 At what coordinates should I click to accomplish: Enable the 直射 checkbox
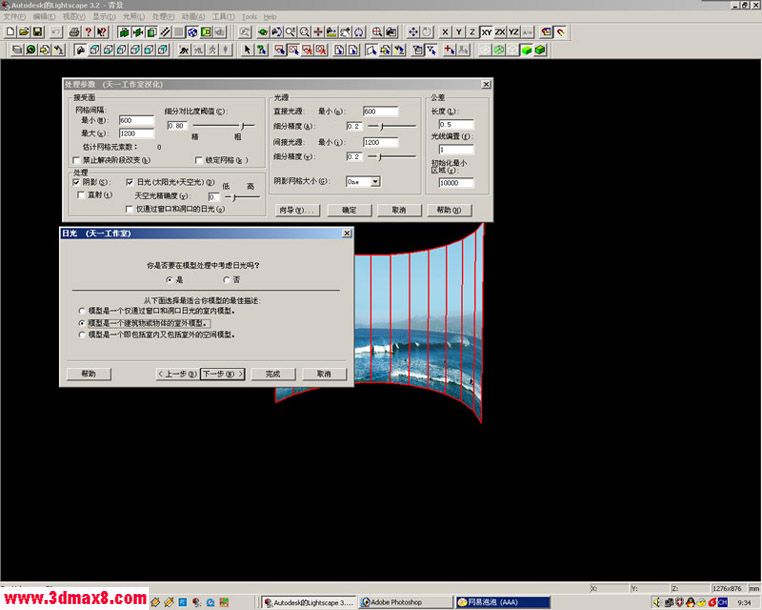[x=81, y=194]
